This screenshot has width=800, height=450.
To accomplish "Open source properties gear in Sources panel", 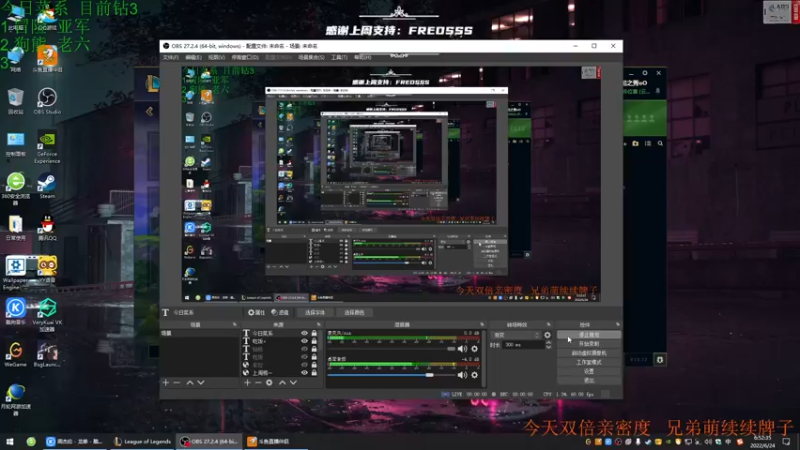I will [269, 382].
